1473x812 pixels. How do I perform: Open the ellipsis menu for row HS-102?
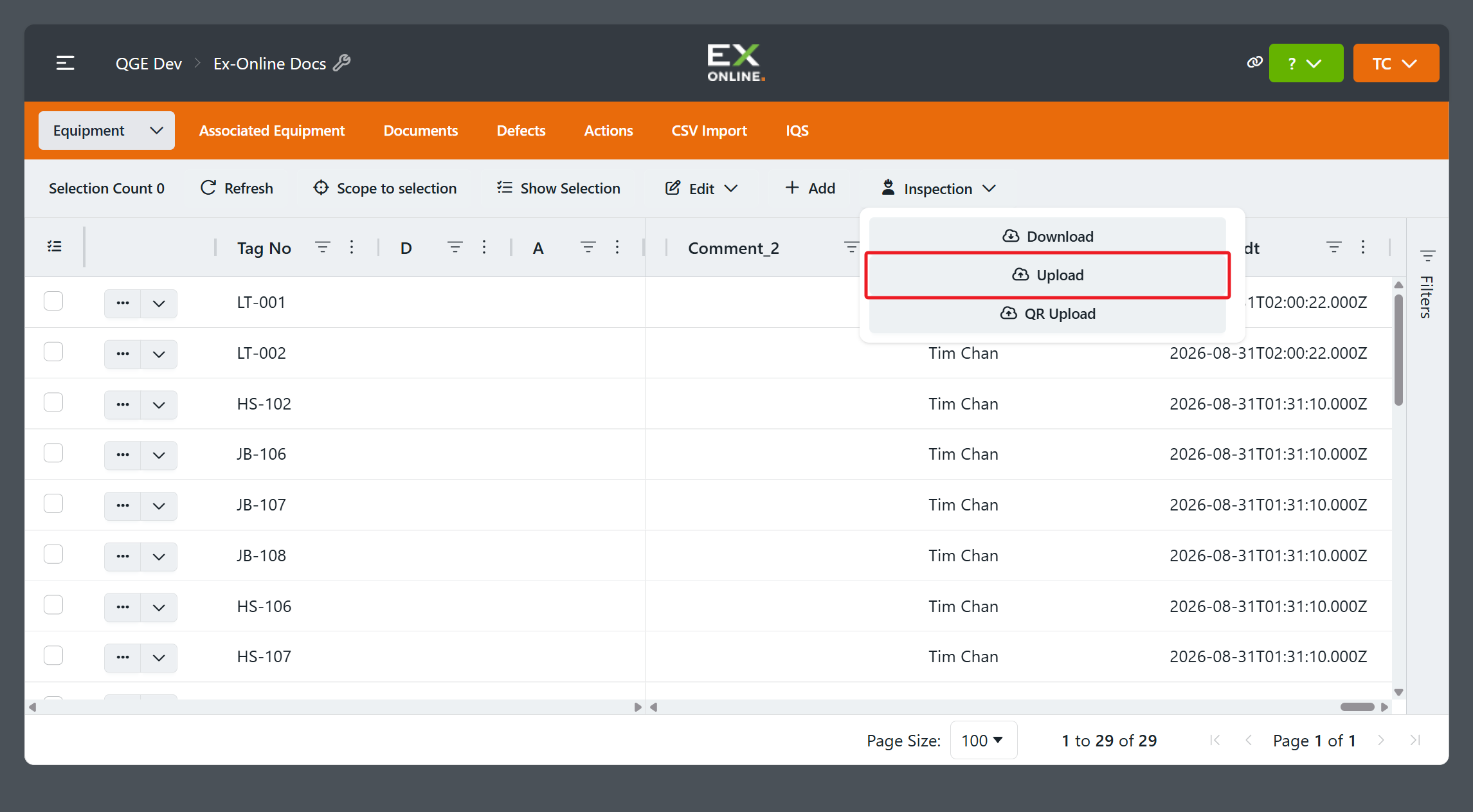click(123, 404)
